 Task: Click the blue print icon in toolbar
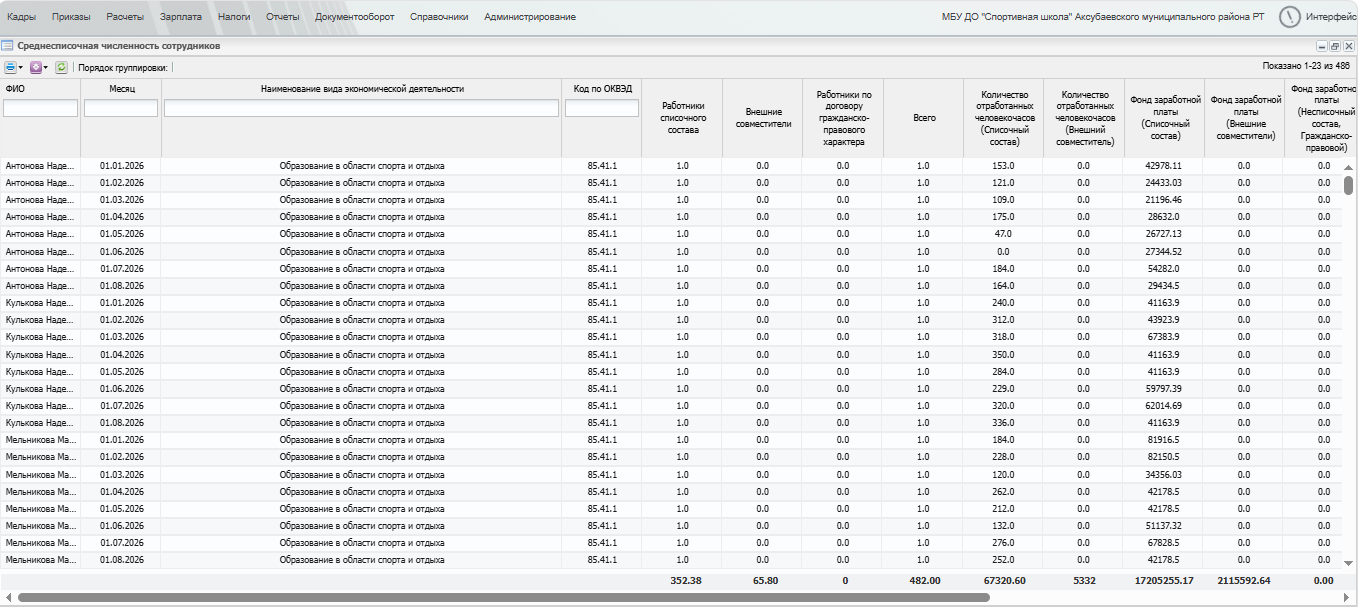pyautogui.click(x=10, y=67)
